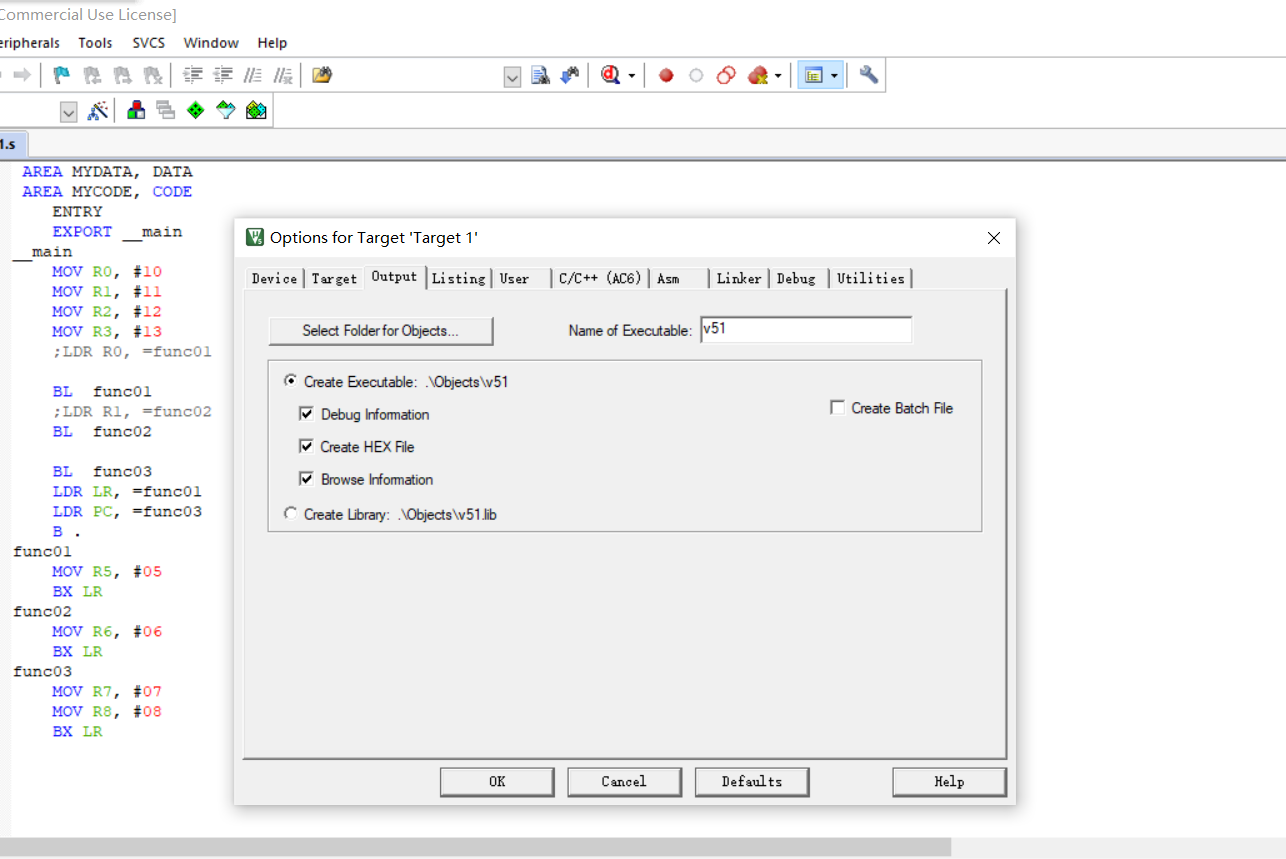1286x859 pixels.
Task: Insert a breakpoint with red dot icon
Action: [666, 75]
